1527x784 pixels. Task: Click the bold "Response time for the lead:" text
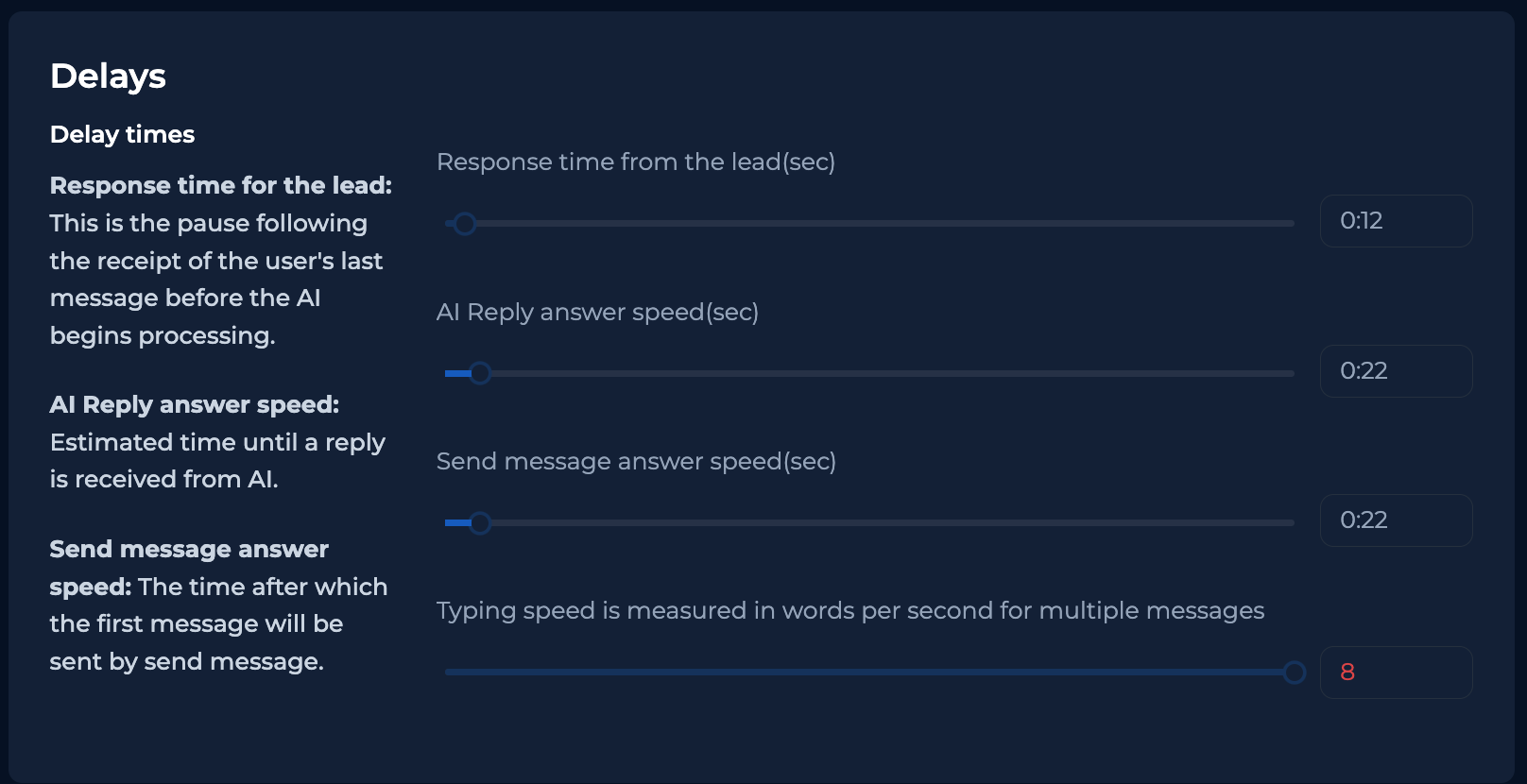click(220, 185)
